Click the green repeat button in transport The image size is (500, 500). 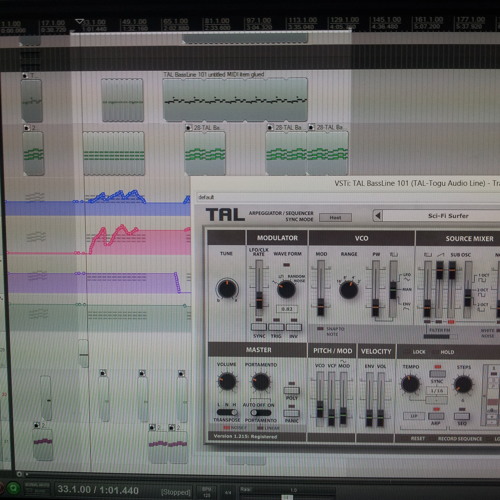pyautogui.click(x=13, y=488)
